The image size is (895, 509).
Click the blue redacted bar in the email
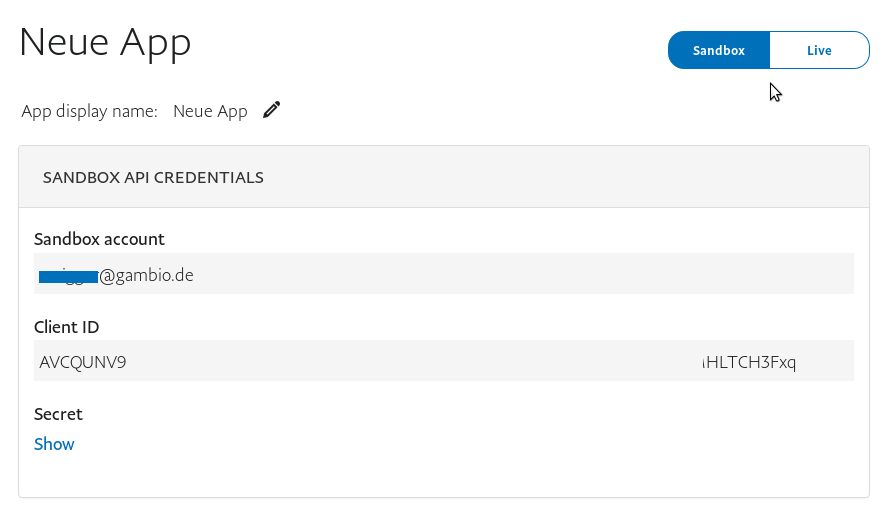(68, 276)
